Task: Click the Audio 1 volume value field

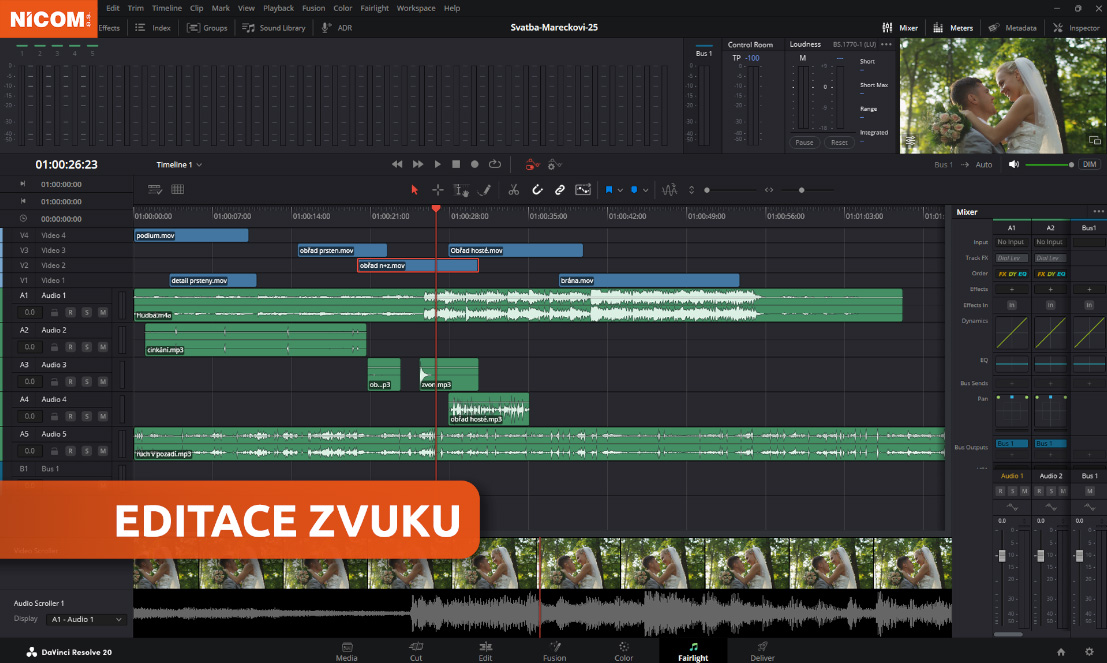Action: pos(30,312)
